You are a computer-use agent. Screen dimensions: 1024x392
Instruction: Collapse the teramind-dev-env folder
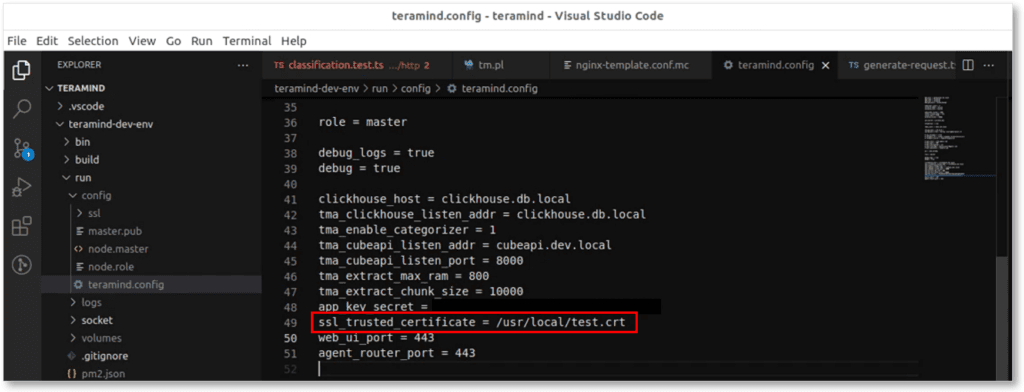click(60, 124)
